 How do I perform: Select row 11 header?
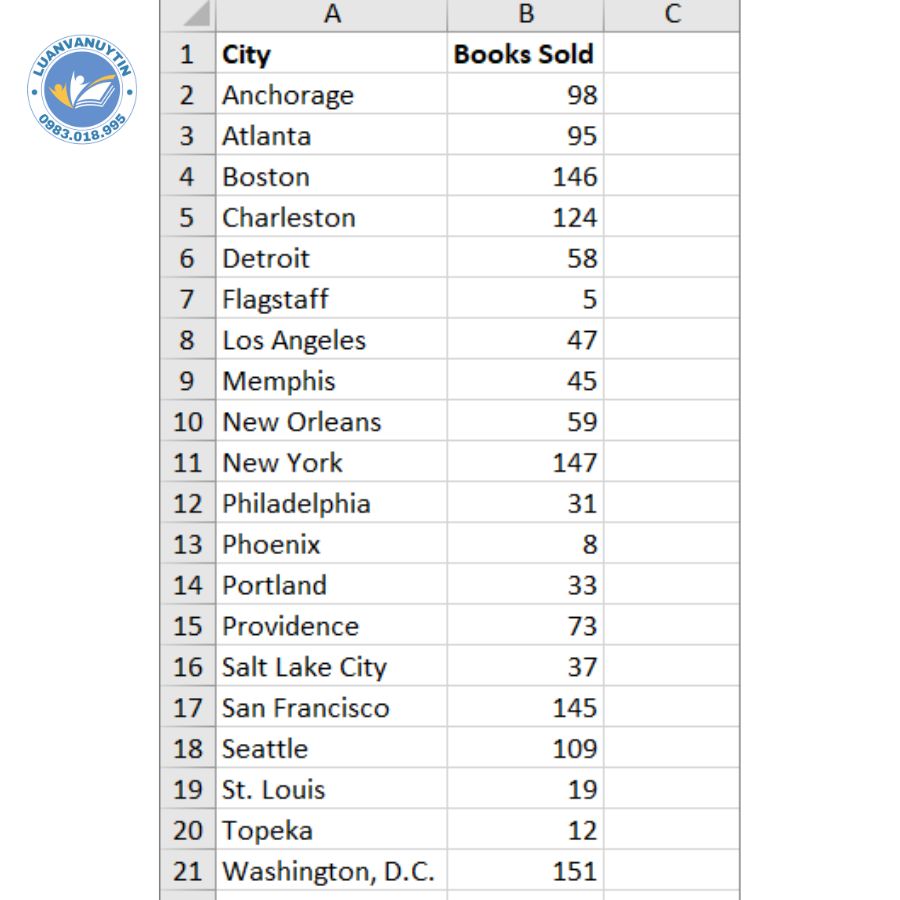click(x=187, y=463)
